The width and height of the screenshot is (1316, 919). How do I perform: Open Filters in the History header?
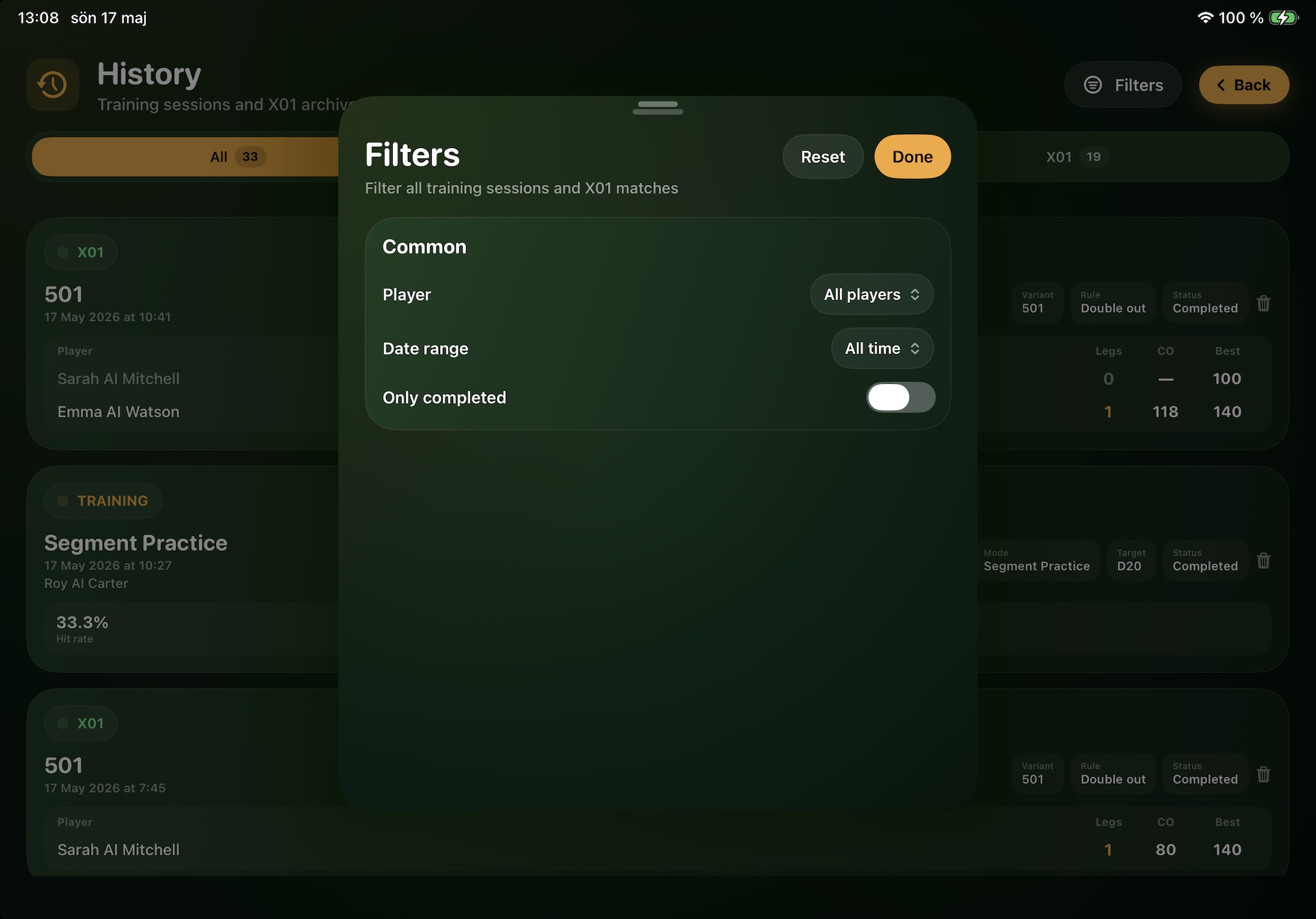click(1123, 85)
